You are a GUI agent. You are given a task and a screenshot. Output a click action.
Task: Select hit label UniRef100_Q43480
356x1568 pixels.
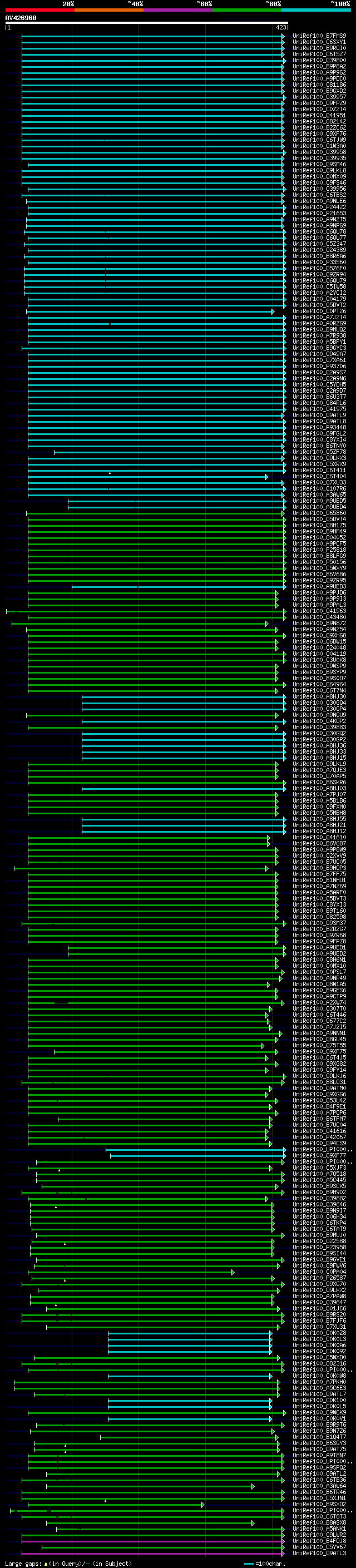pyautogui.click(x=319, y=617)
